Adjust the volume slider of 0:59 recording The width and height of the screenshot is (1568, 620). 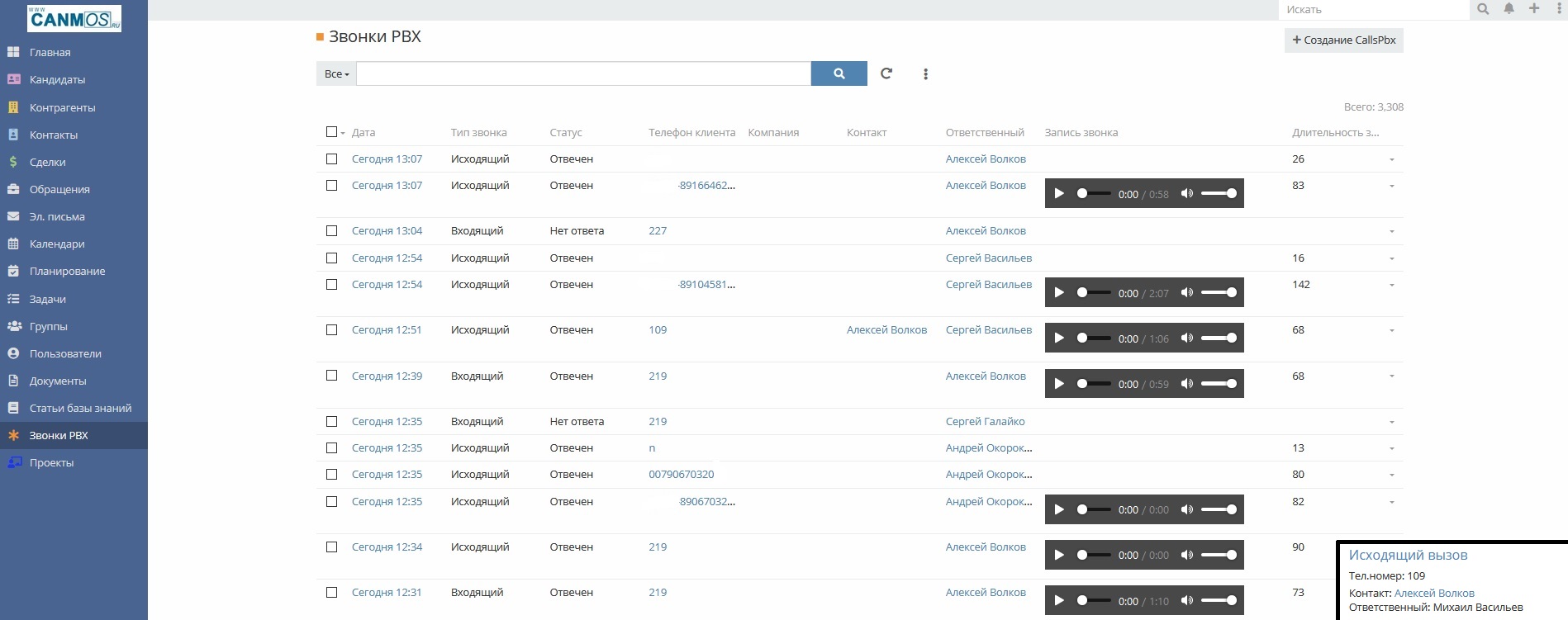[x=1219, y=384]
